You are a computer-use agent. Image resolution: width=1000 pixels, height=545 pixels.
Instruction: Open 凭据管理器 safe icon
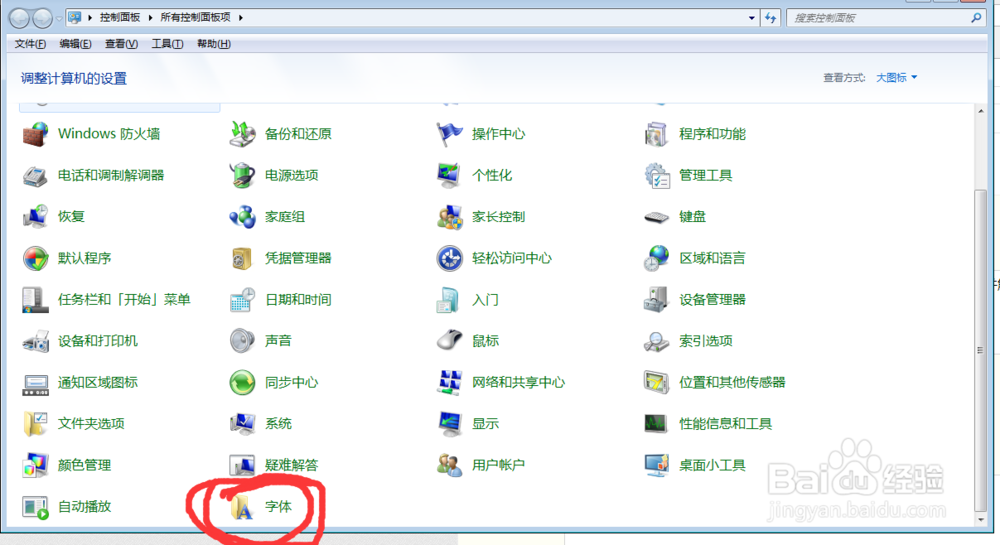point(242,258)
